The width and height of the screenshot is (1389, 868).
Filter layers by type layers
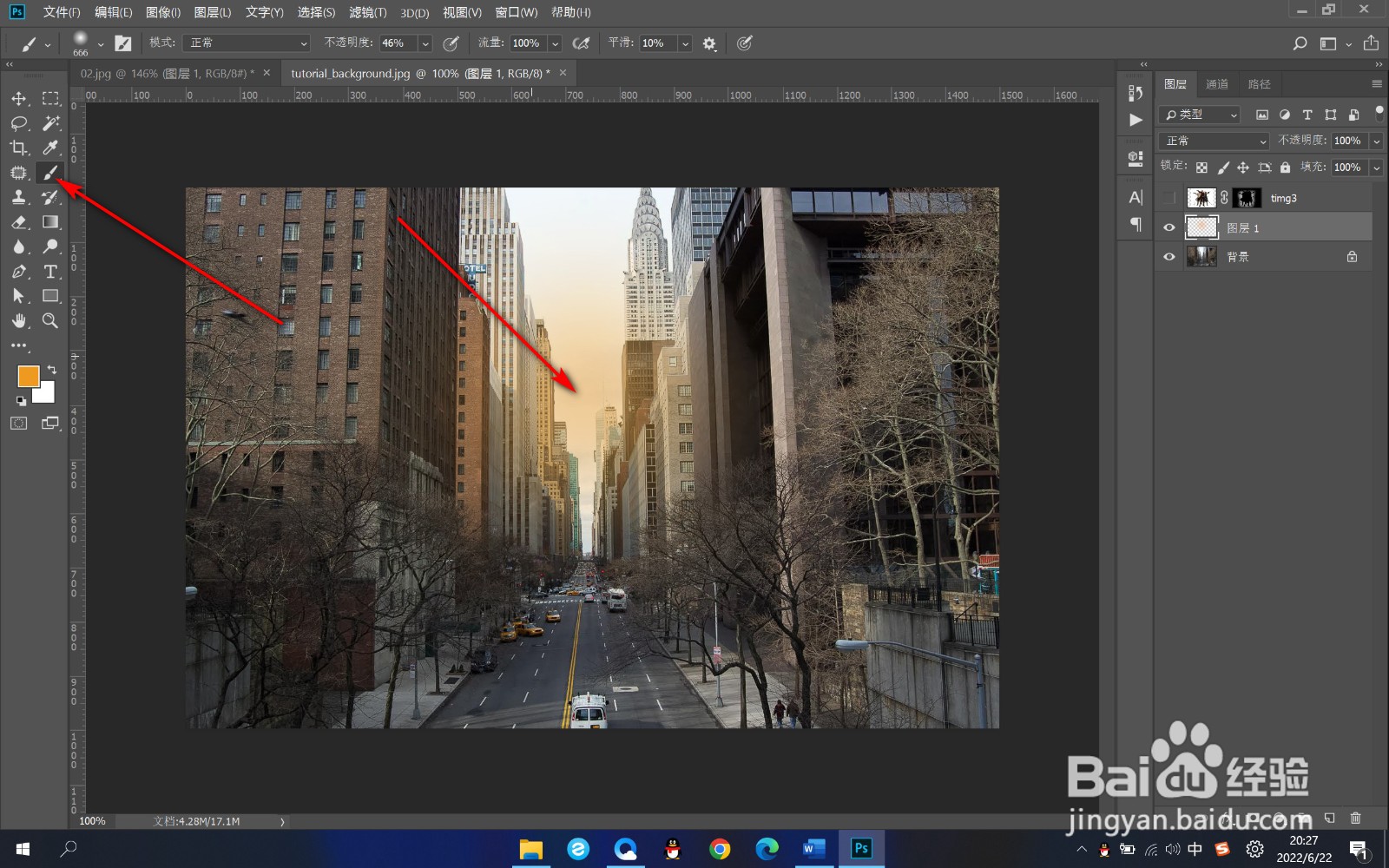1307,115
